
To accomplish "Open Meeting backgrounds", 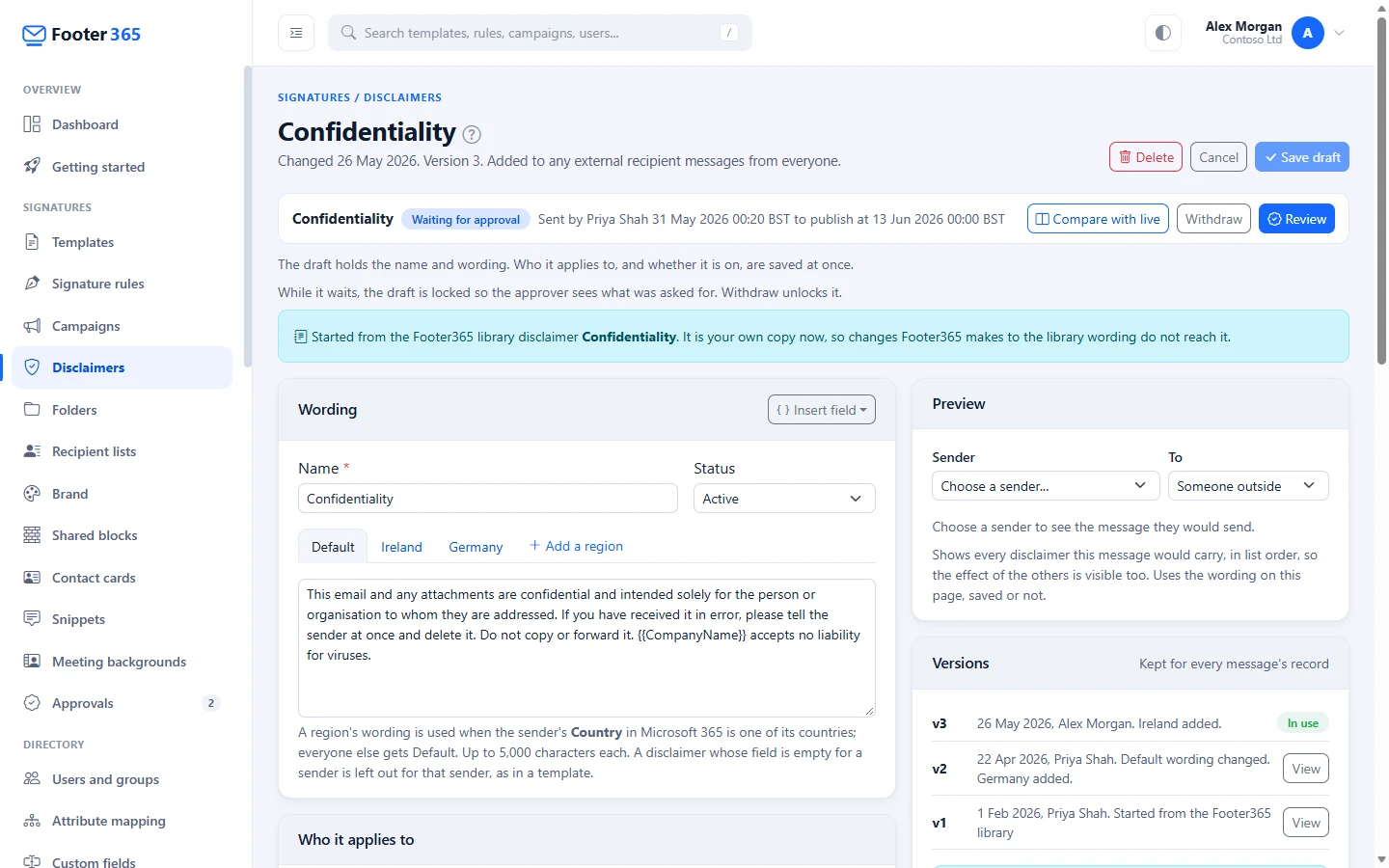I will [122, 662].
